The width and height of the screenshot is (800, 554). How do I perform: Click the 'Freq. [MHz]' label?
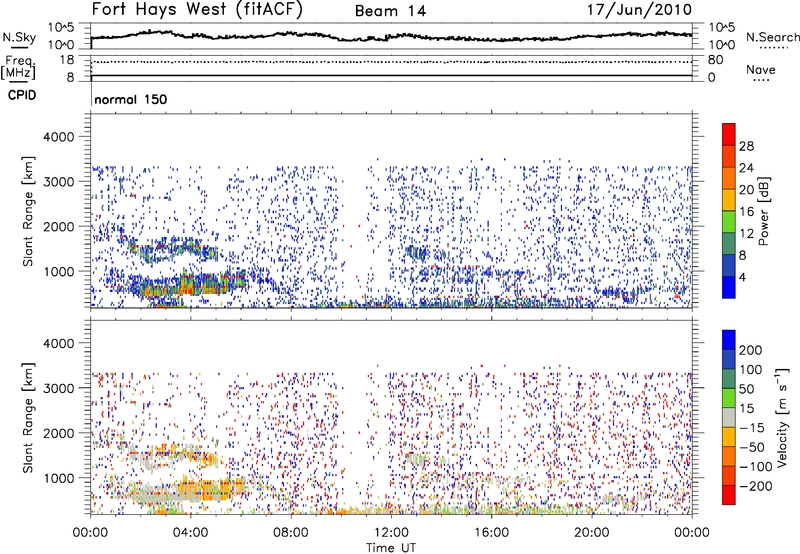pos(19,67)
